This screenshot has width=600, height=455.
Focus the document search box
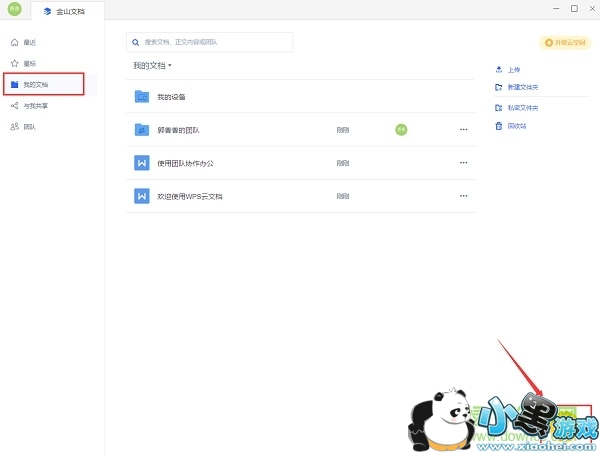(209, 42)
